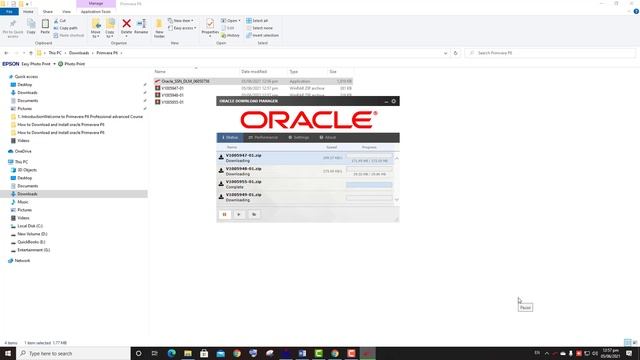
Task: Open the Epson Easy Photo Print dropdown
Action: point(54,64)
